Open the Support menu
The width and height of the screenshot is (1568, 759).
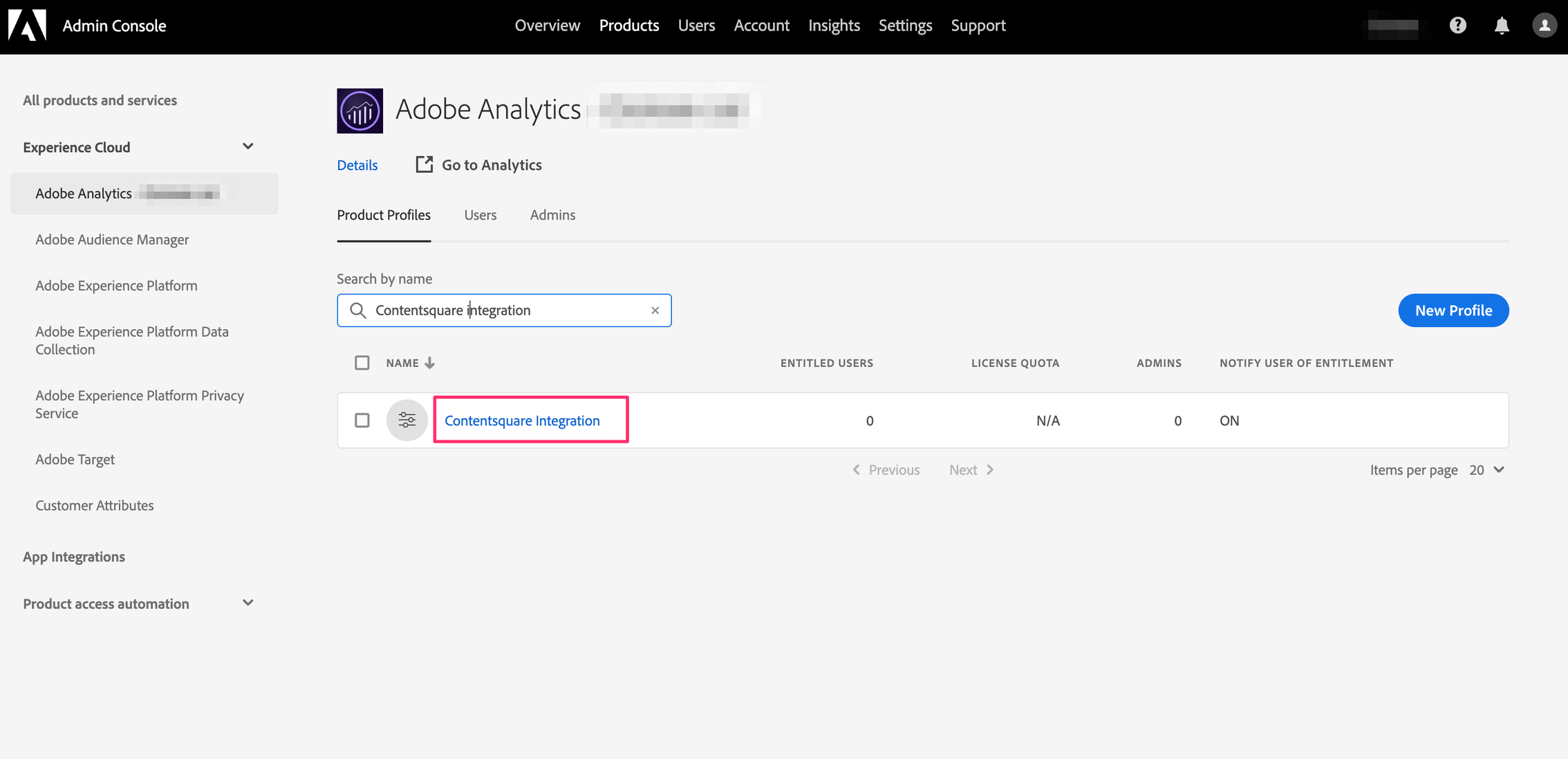[978, 26]
